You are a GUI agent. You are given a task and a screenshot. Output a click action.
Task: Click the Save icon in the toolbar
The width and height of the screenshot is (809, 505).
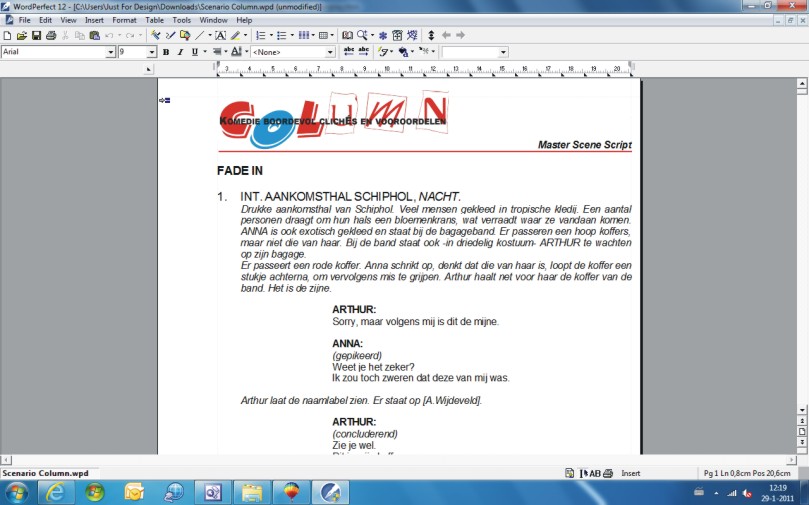36,36
